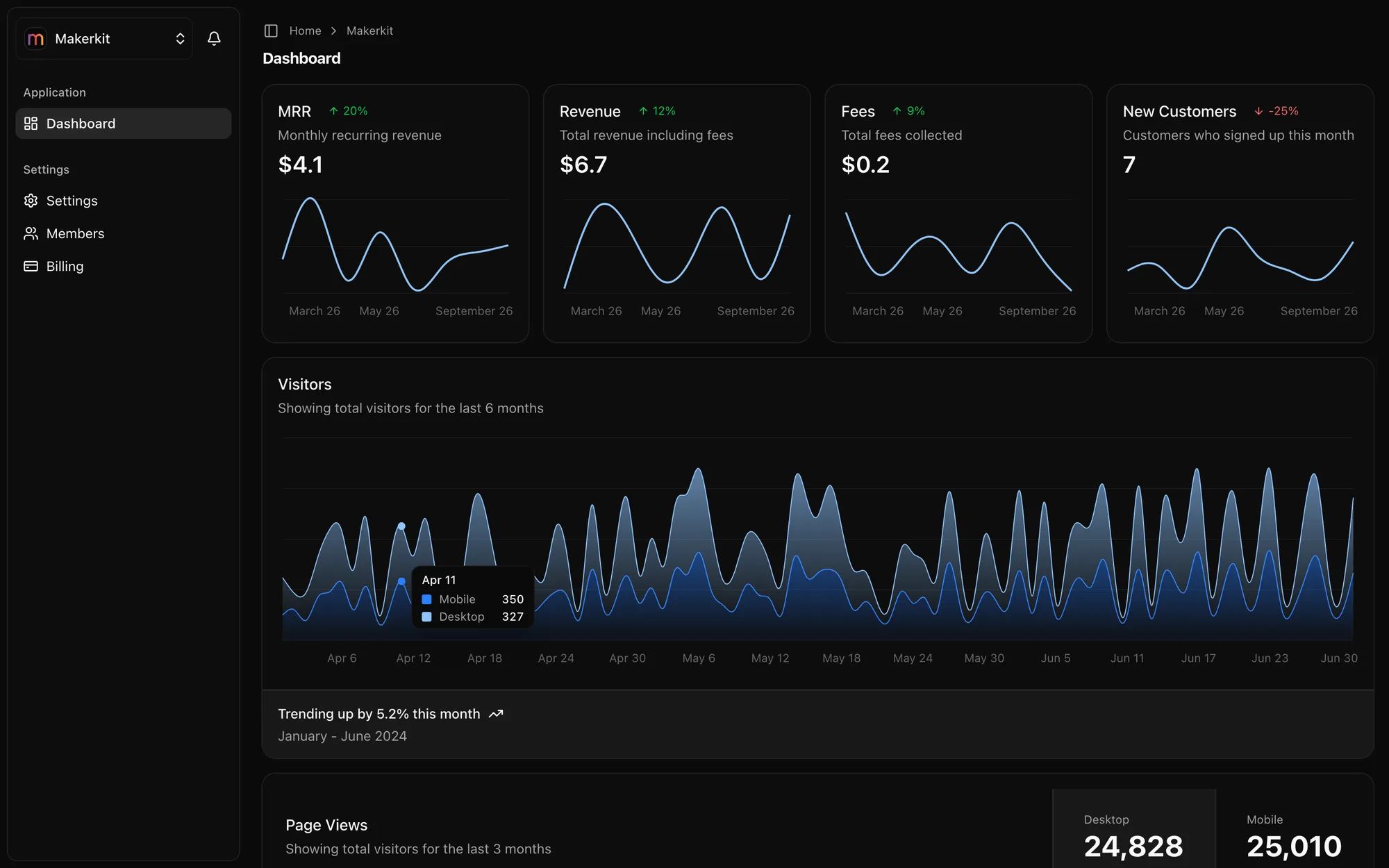Screen dimensions: 1389x868
Task: Click the 24,828 desktop count
Action: (x=1133, y=846)
